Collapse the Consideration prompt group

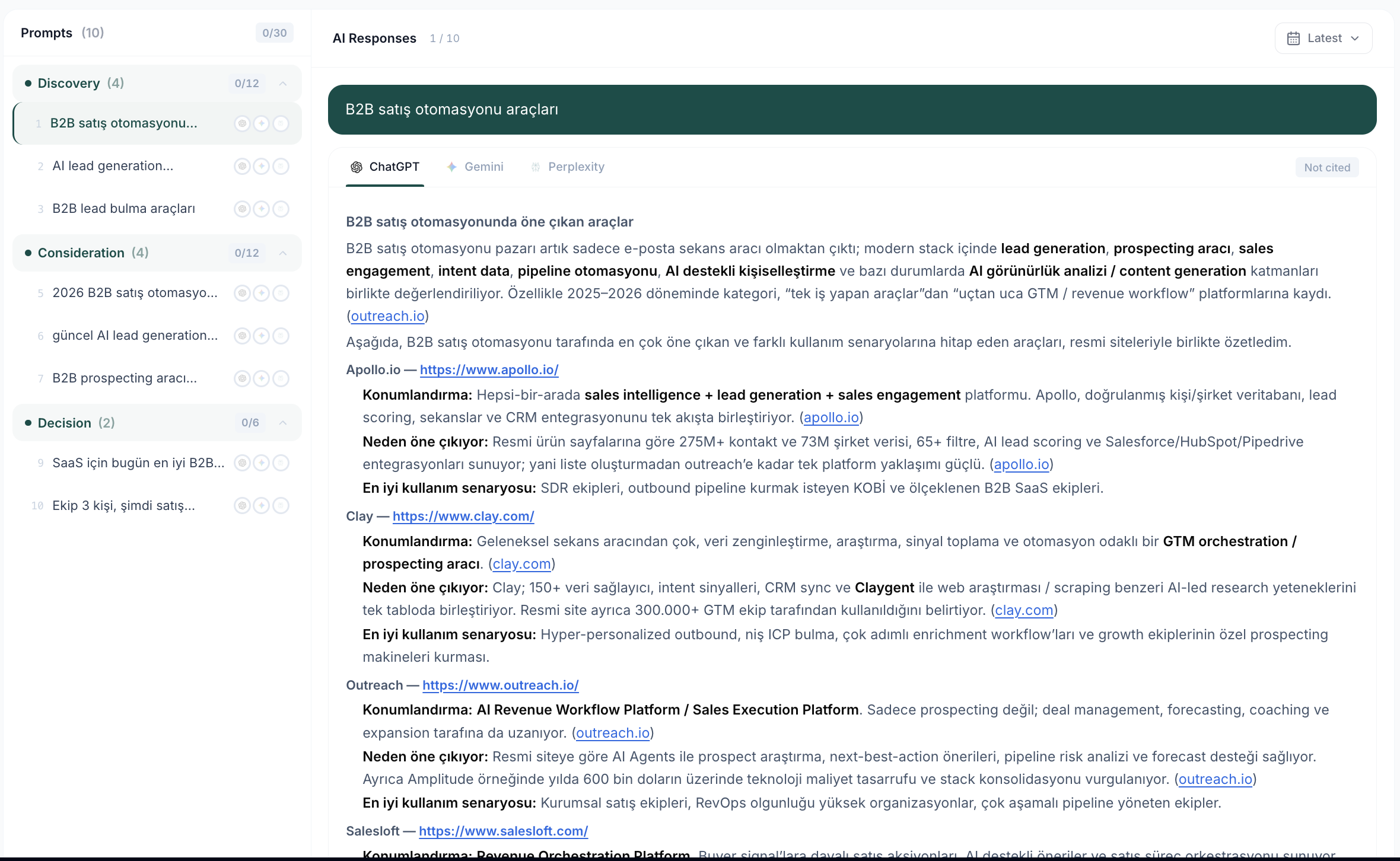pyautogui.click(x=283, y=253)
